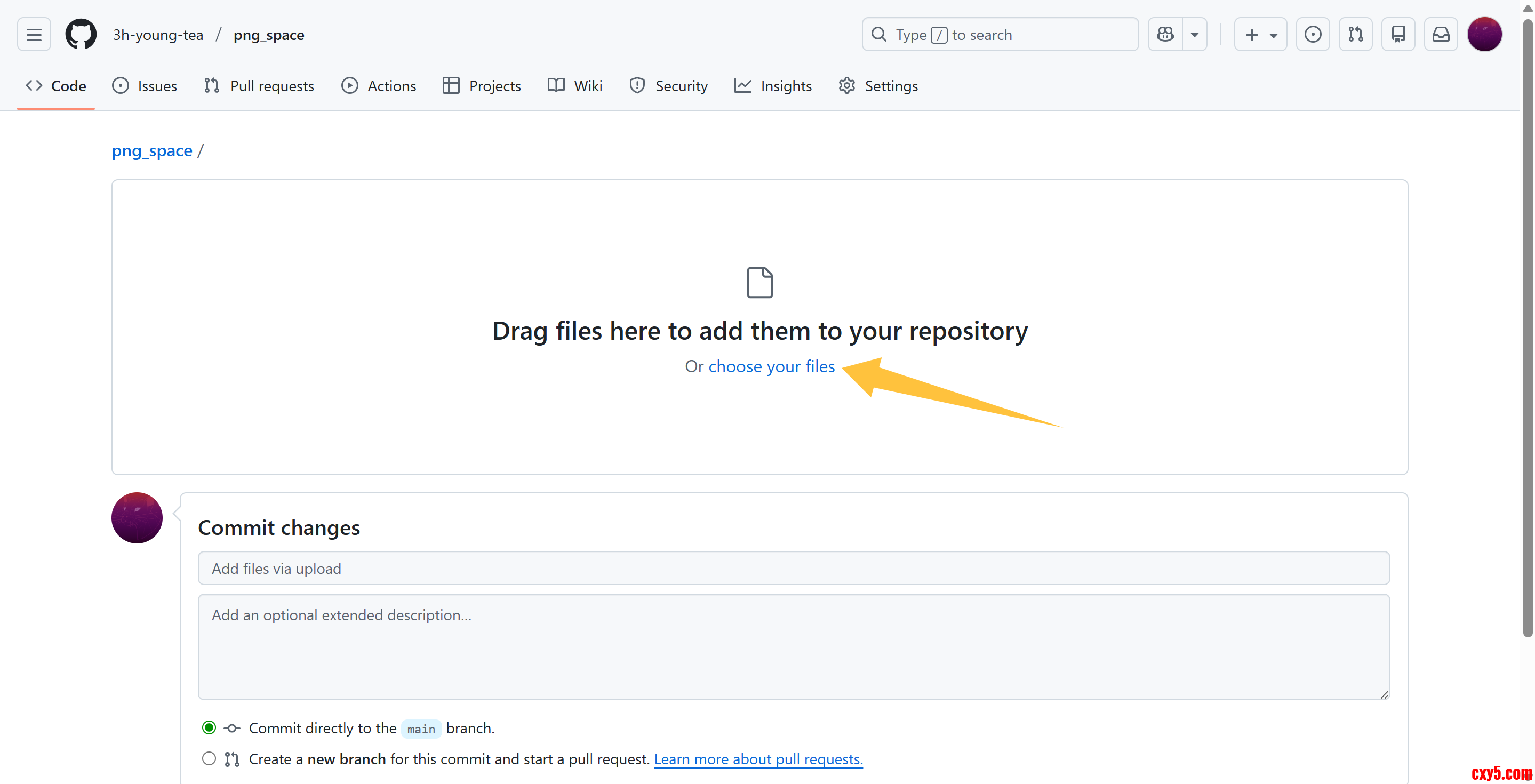Open the user avatar menu at top right
This screenshot has width=1535, height=784.
pyautogui.click(x=1484, y=35)
